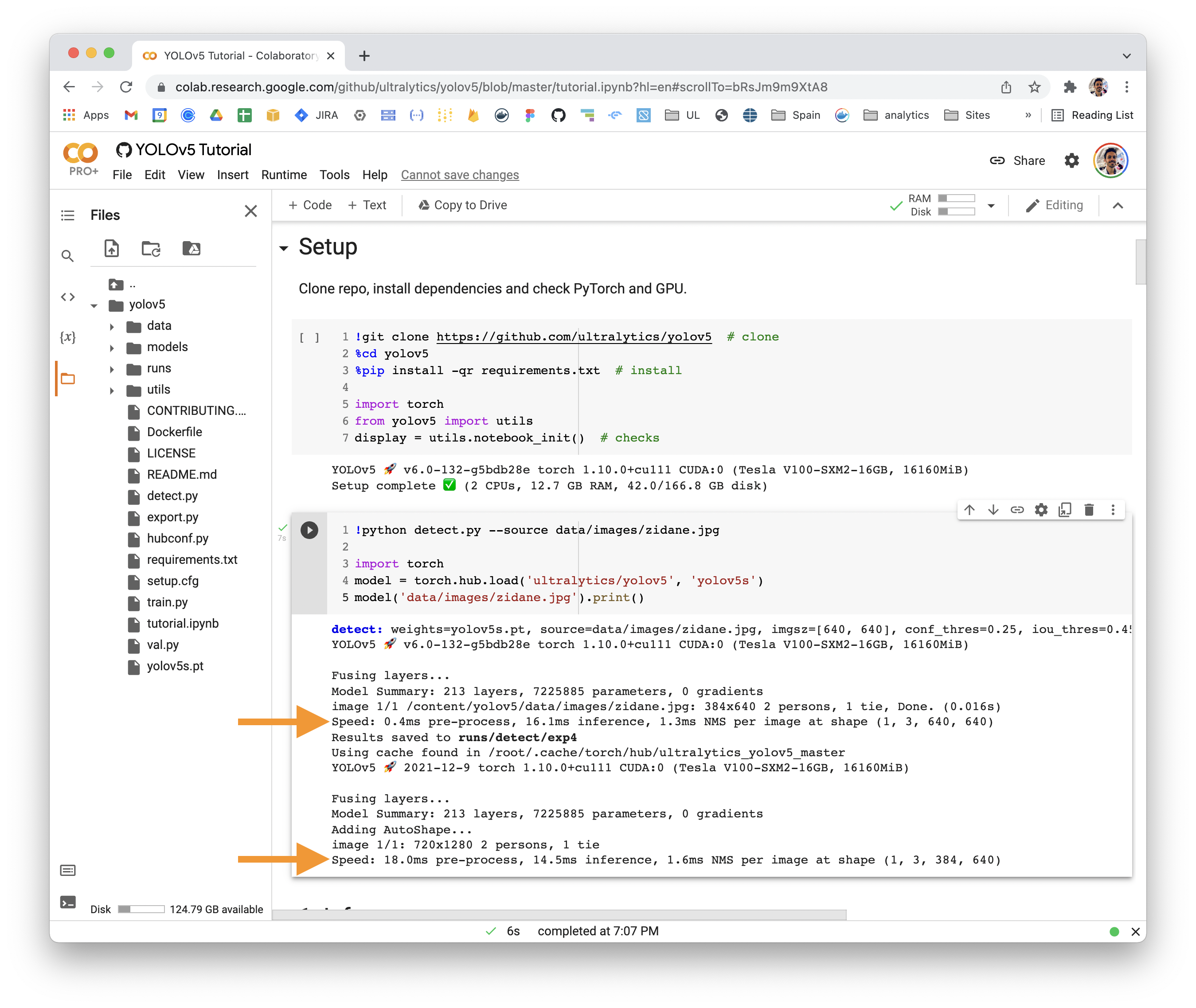The image size is (1196, 1008).
Task: Click the notebook vertical scrollbar
Action: tap(1141, 262)
